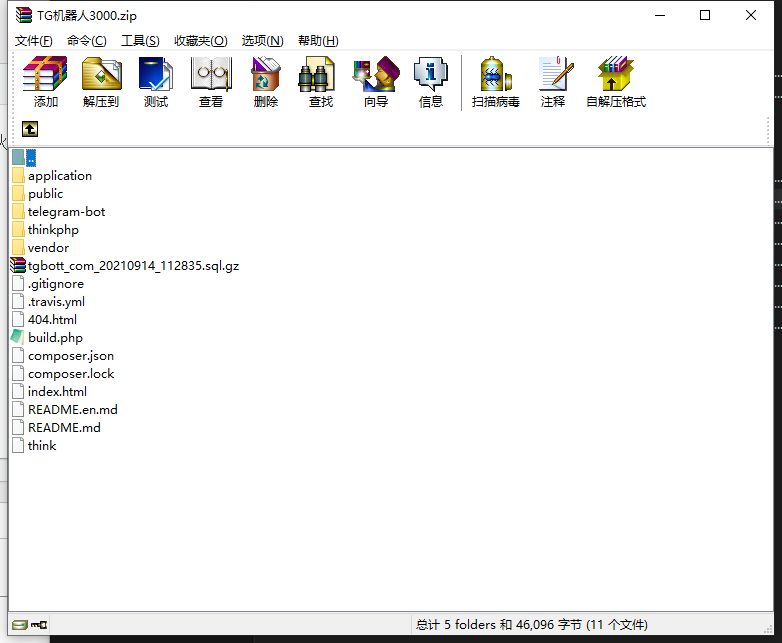The height and width of the screenshot is (643, 782).
Task: Open the Options (选项) menu
Action: pyautogui.click(x=262, y=41)
